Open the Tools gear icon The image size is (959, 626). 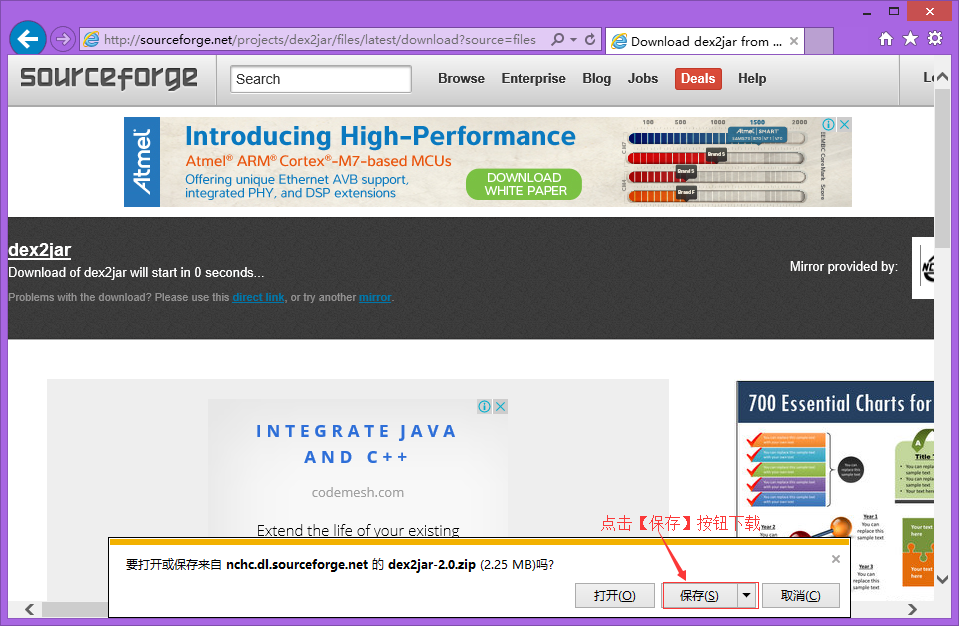click(935, 39)
